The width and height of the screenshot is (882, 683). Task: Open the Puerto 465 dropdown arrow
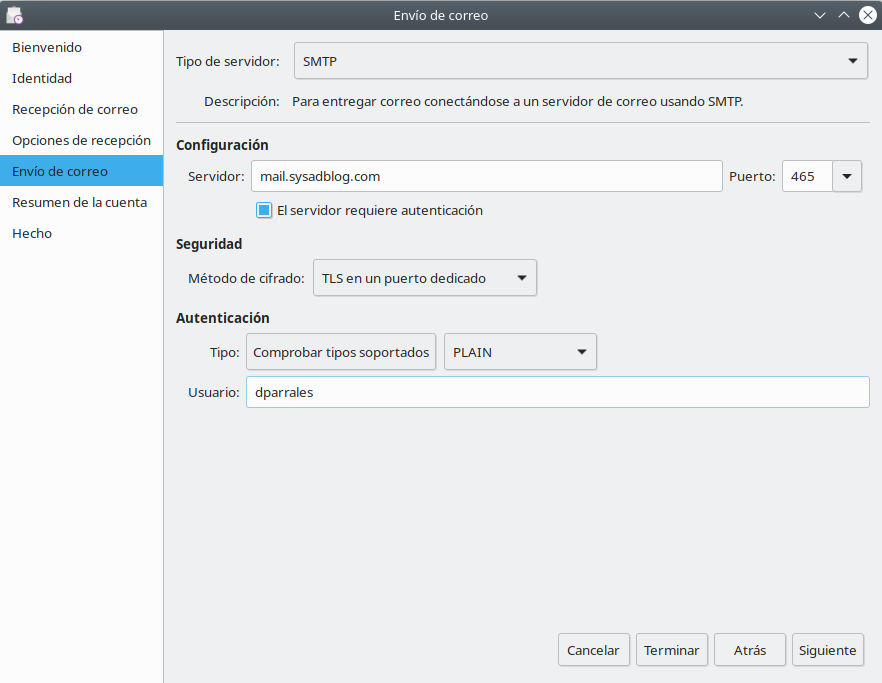847,176
